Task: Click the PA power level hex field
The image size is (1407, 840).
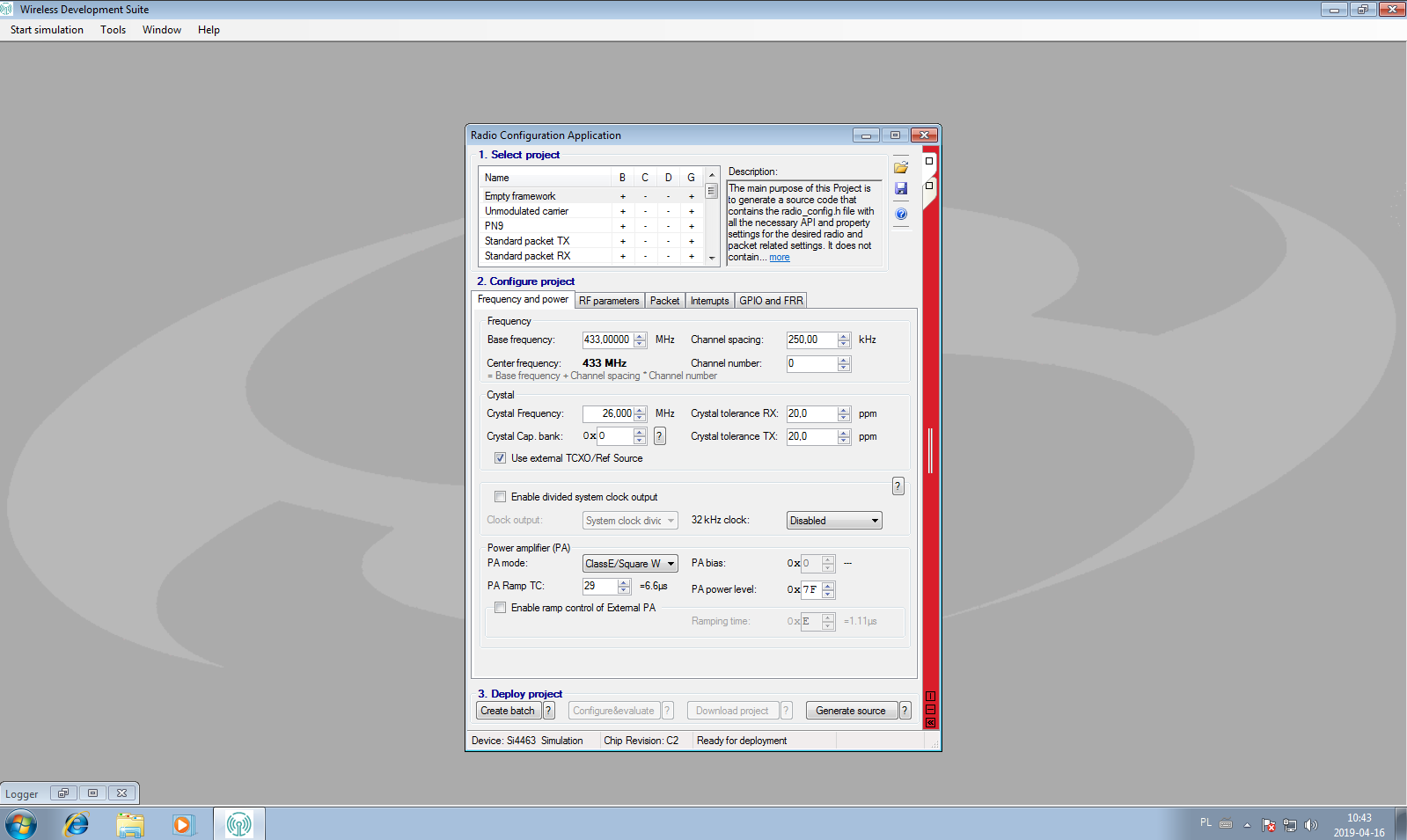Action: [810, 589]
